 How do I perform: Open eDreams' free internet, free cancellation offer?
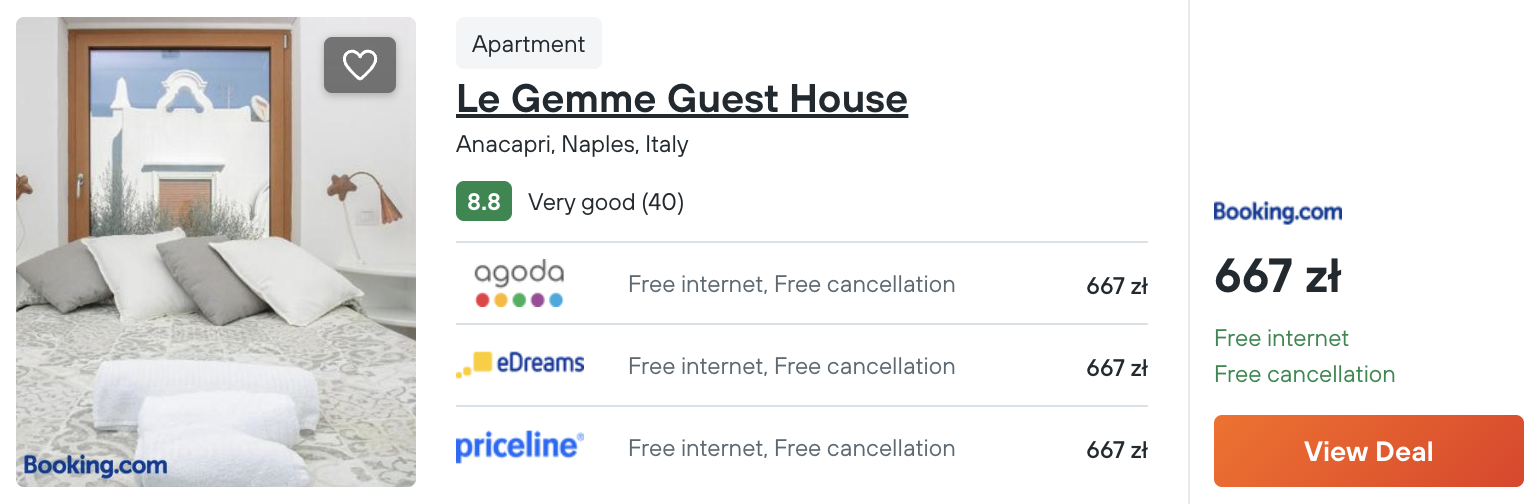(791, 366)
